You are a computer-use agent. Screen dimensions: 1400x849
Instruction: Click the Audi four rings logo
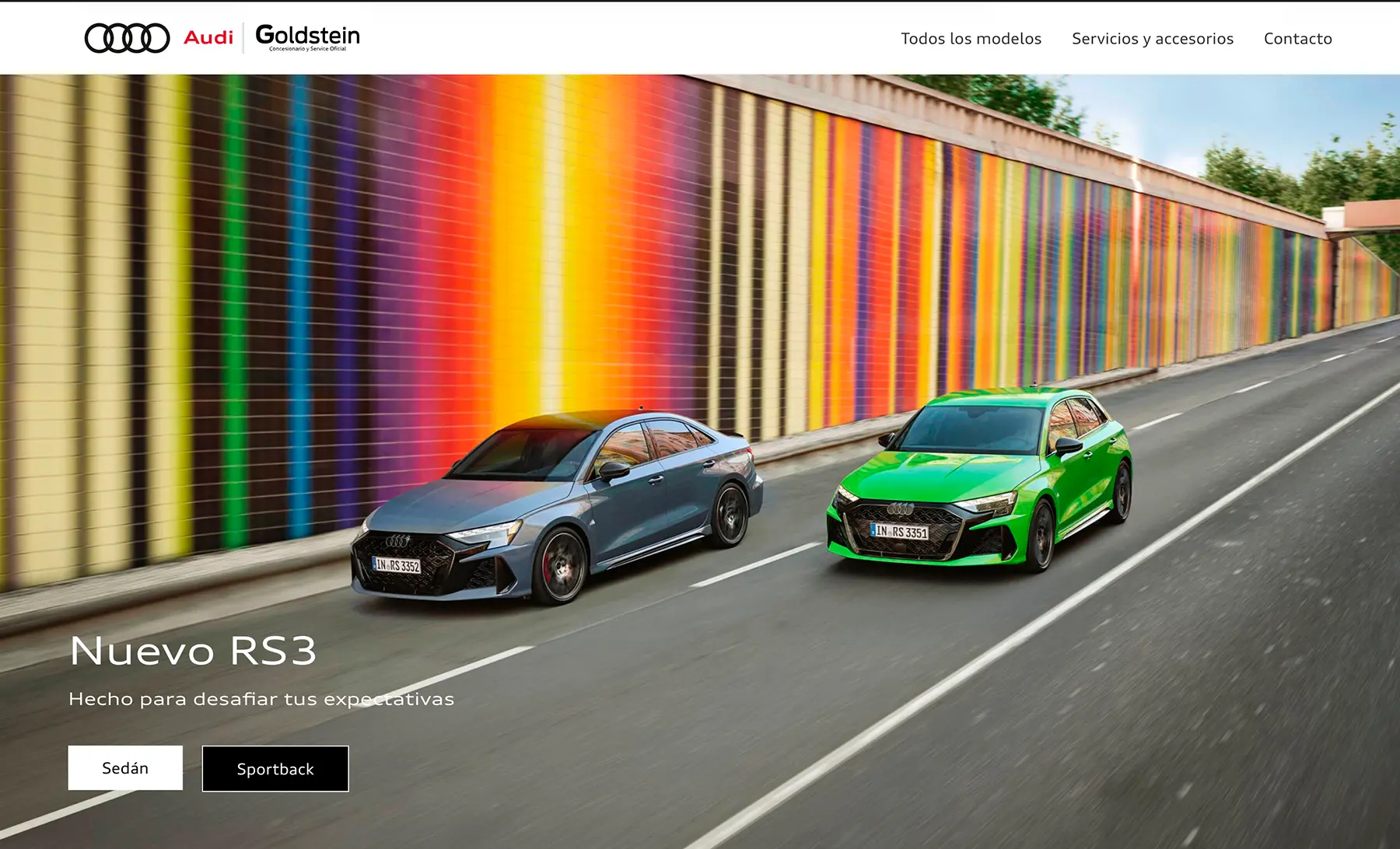pyautogui.click(x=127, y=38)
